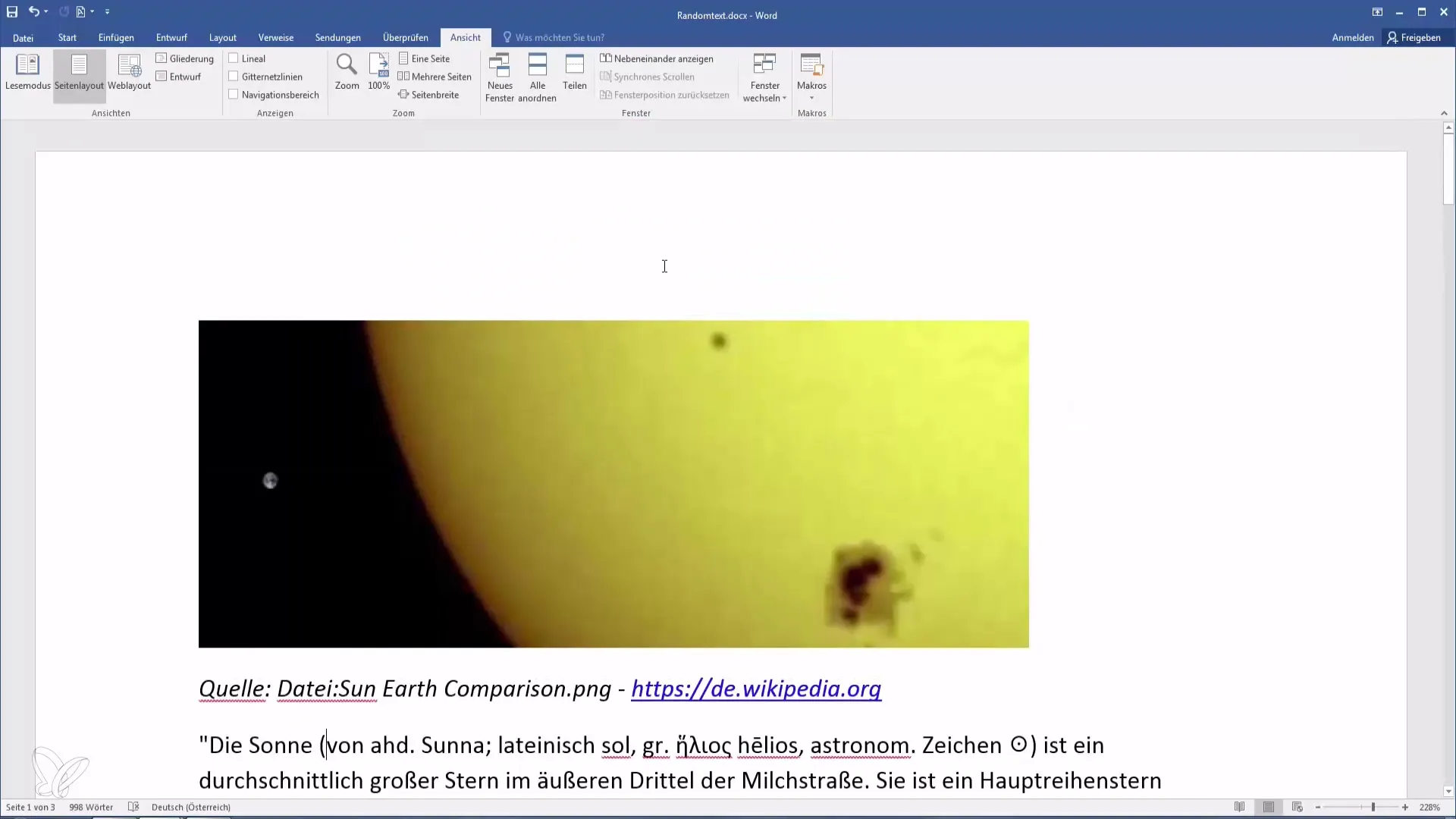Switch to Print Layout via status bar icon

[1268, 807]
